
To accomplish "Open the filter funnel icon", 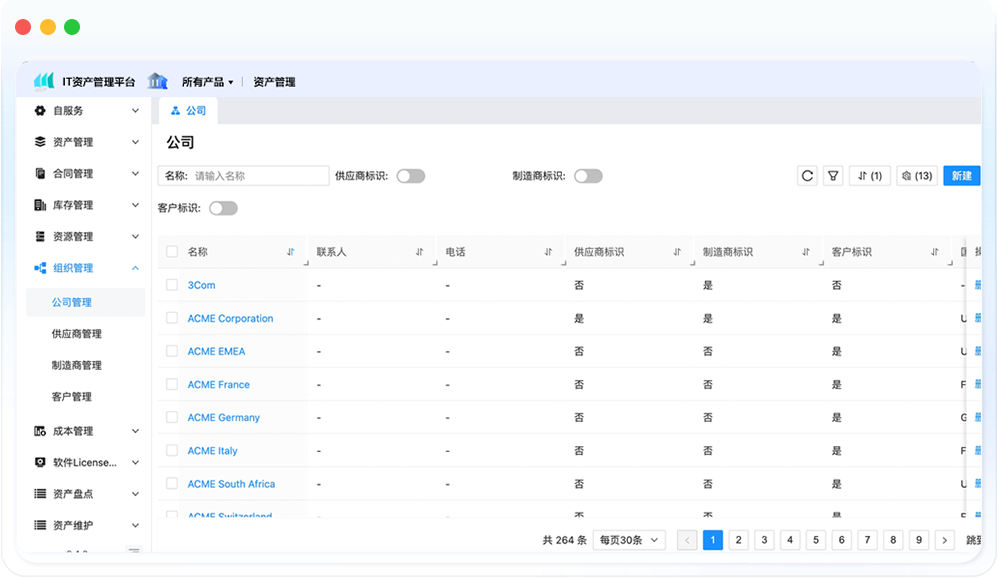I will [x=833, y=176].
